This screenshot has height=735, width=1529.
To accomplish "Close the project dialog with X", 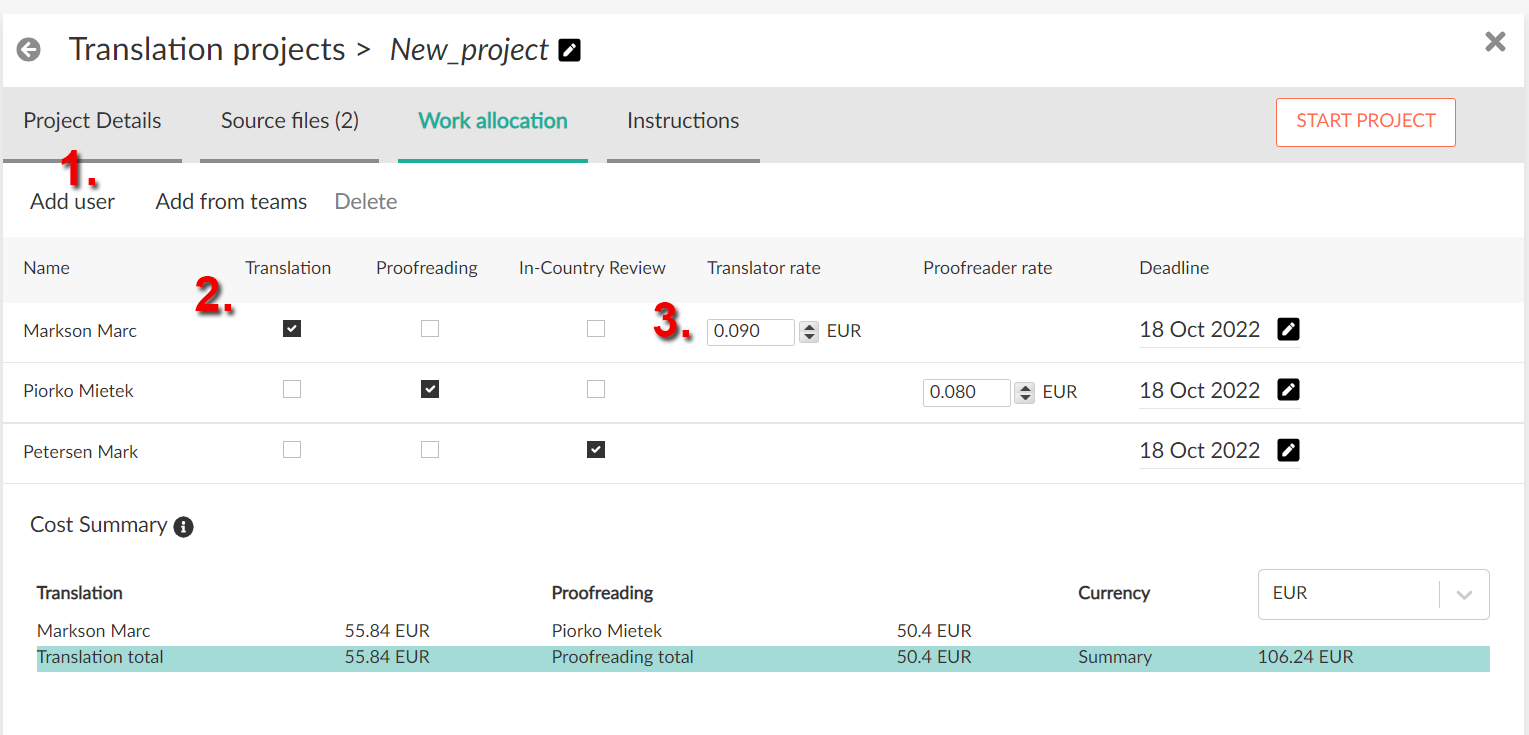I will pyautogui.click(x=1495, y=41).
